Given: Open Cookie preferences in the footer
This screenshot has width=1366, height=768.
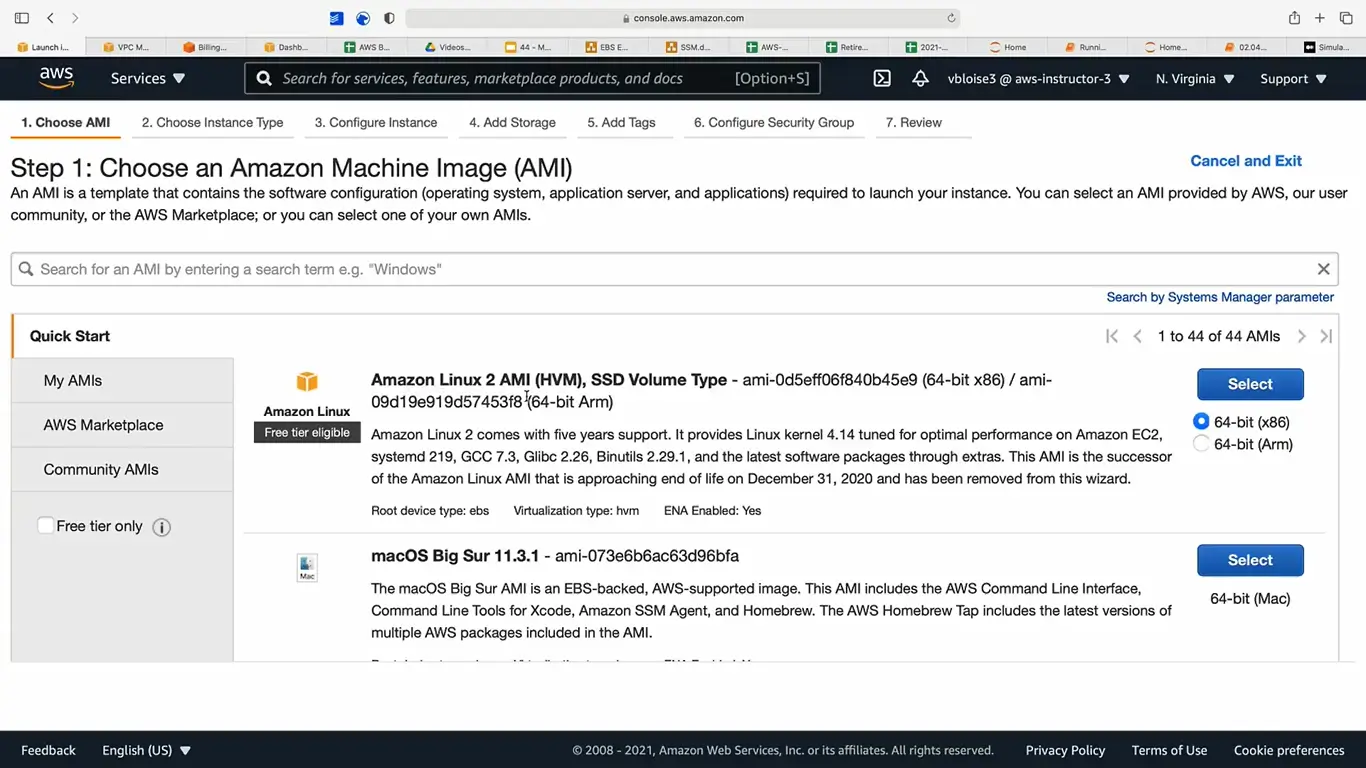Looking at the screenshot, I should [x=1289, y=750].
